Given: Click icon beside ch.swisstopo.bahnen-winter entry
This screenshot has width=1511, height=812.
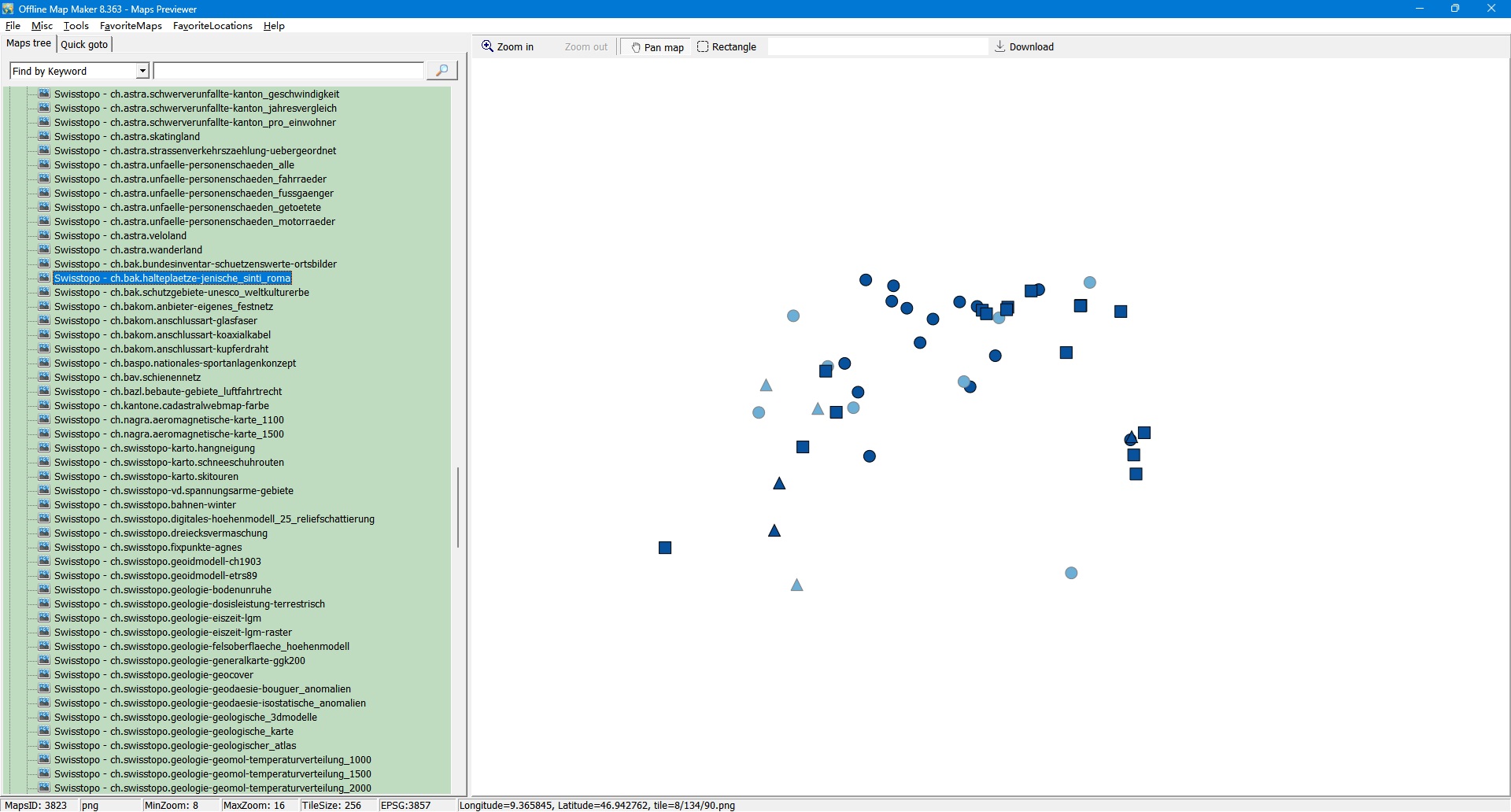Looking at the screenshot, I should tap(45, 504).
